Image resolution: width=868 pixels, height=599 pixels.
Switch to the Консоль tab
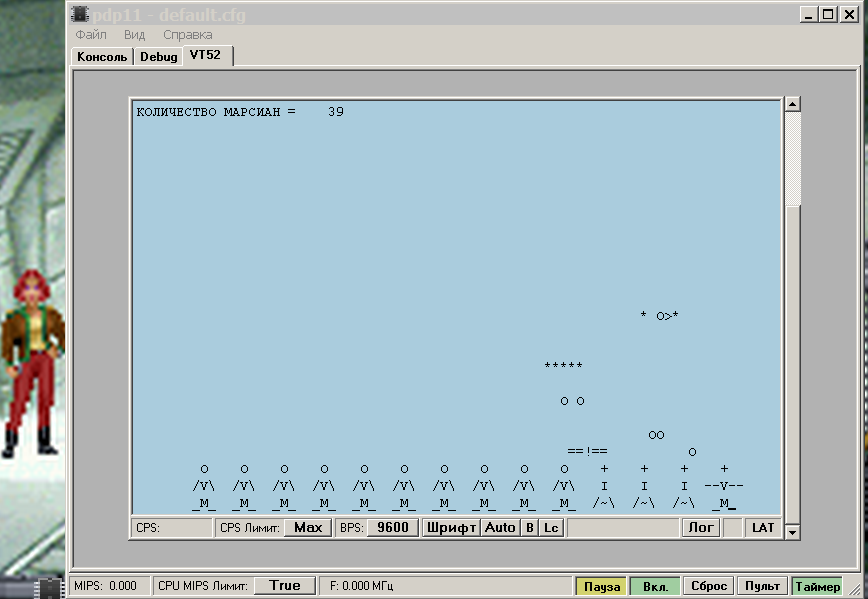point(102,56)
